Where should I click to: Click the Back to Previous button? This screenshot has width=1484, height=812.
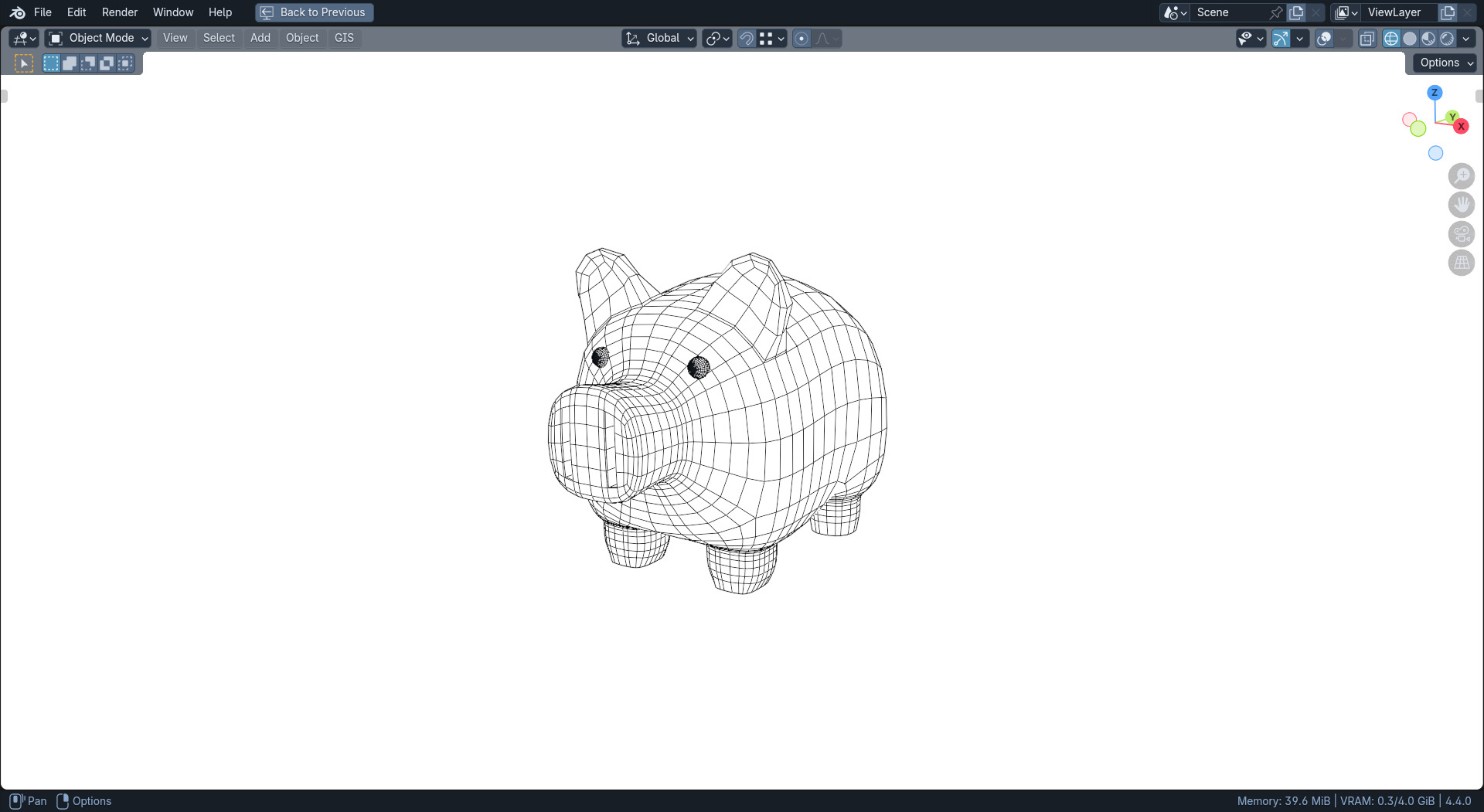click(x=315, y=12)
